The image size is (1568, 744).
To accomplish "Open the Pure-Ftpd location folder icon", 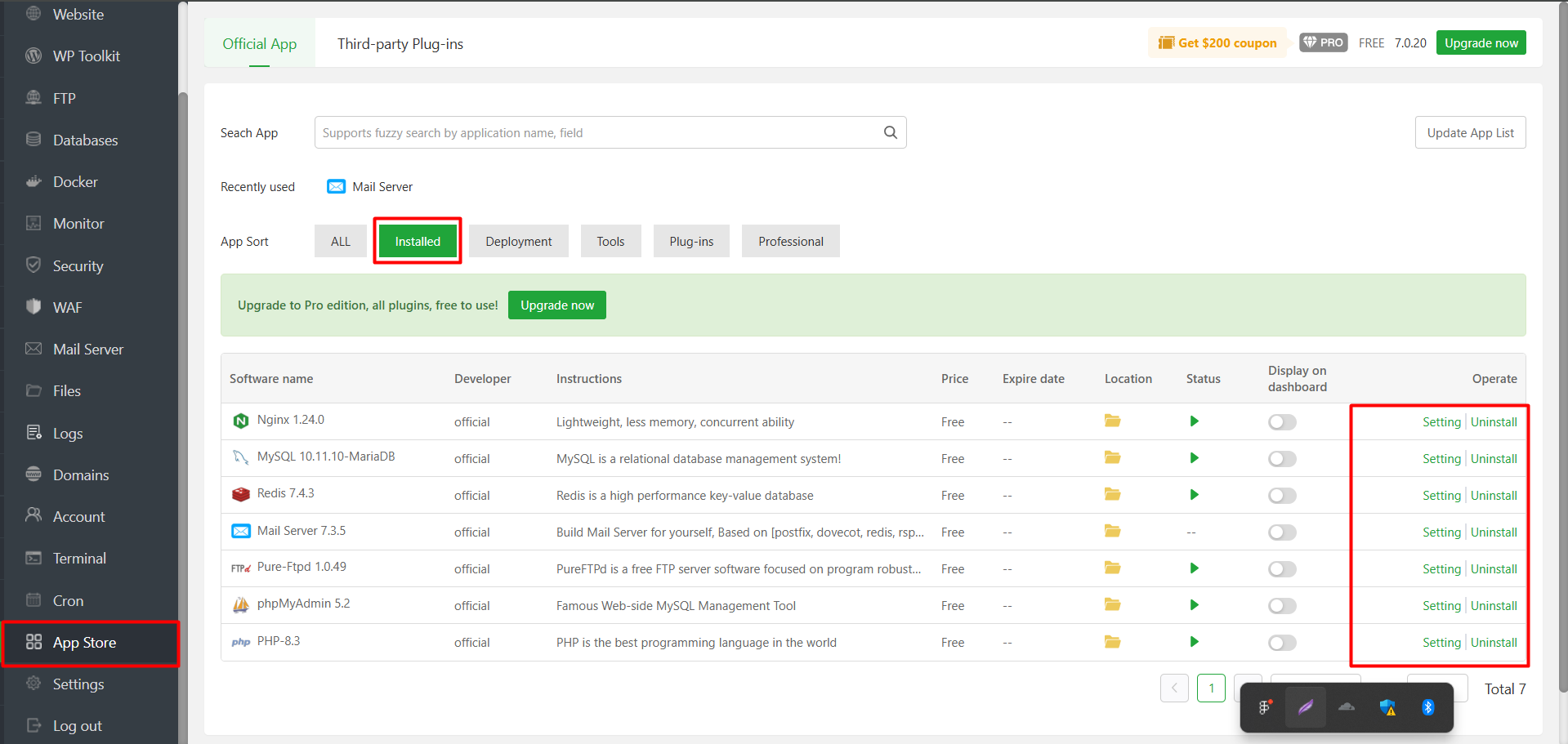I will pos(1112,568).
